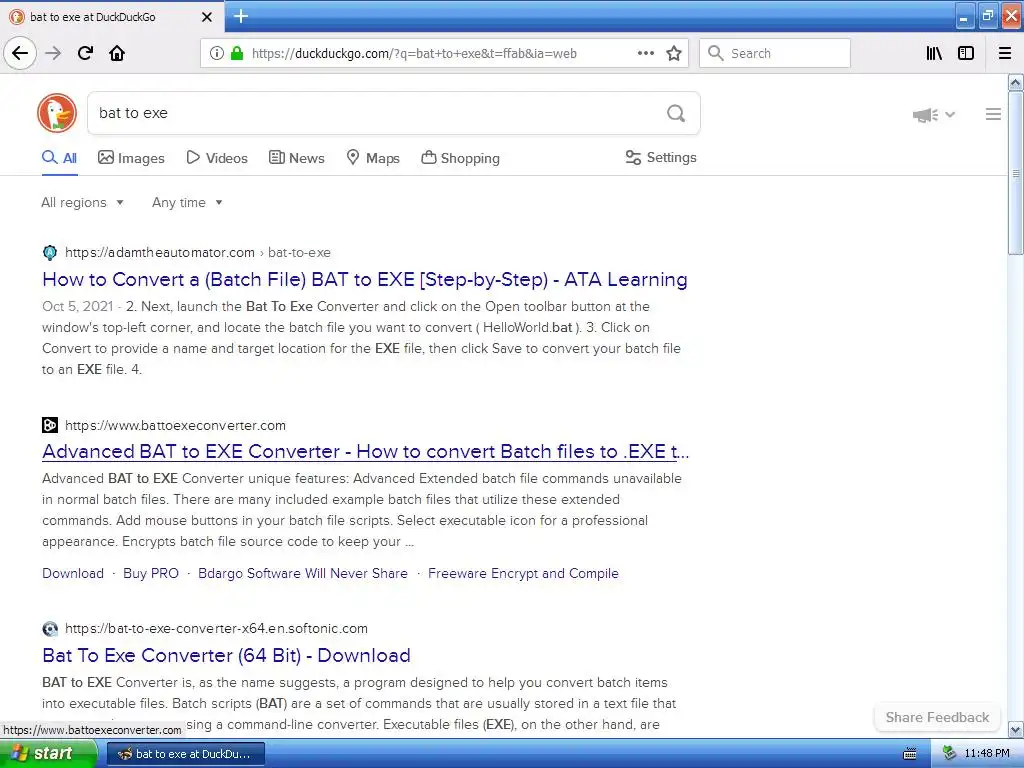Image resolution: width=1024 pixels, height=768 pixels.
Task: Open search Settings dropdown
Action: pyautogui.click(x=661, y=157)
